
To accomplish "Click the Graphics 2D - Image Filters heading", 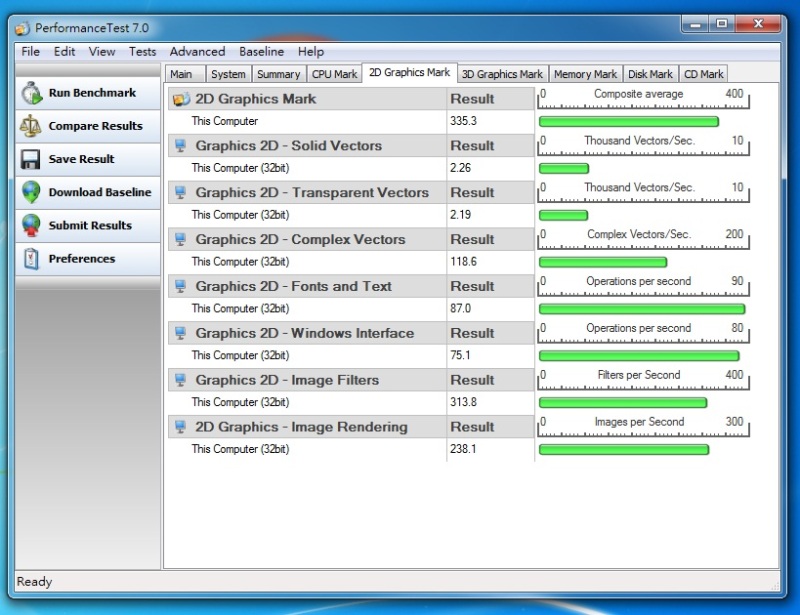I will pos(287,380).
